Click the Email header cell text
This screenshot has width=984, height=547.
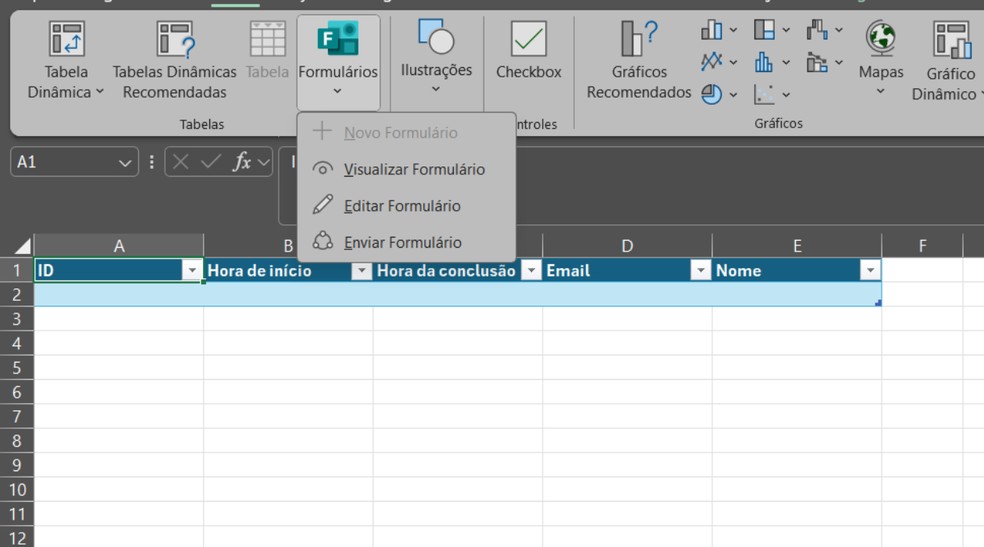click(x=568, y=270)
